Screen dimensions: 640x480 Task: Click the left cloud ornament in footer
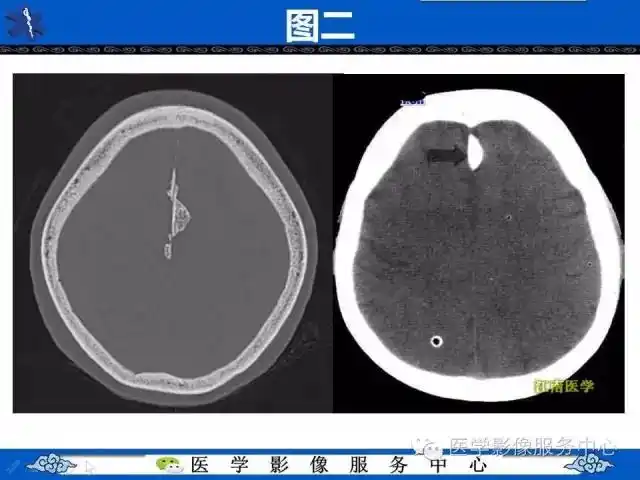(x=49, y=464)
